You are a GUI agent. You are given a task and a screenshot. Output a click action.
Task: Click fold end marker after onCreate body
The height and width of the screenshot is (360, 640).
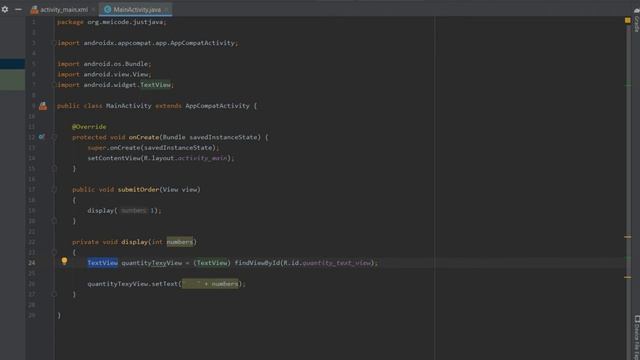click(x=54, y=168)
